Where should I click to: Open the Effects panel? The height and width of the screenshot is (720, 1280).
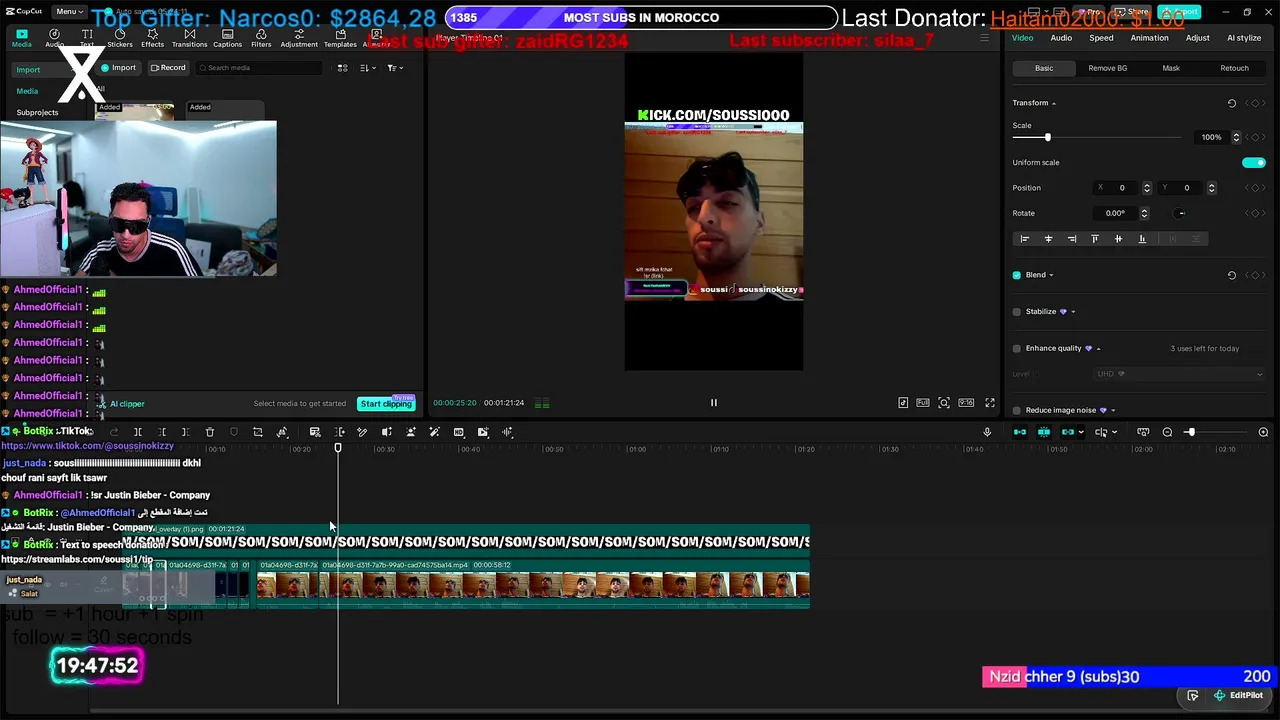click(152, 38)
